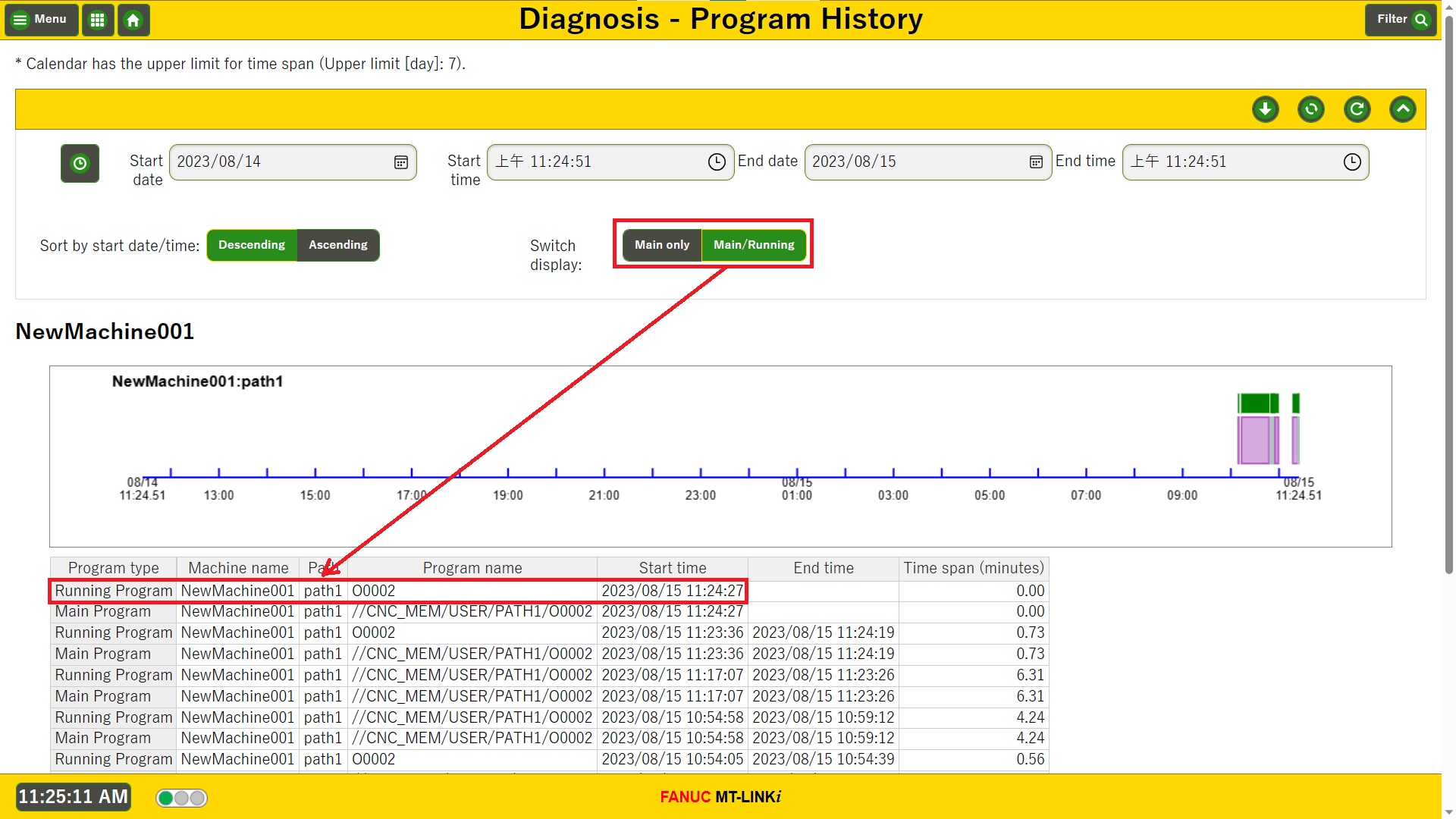This screenshot has width=1456, height=819.
Task: Collapse the filter panel with up chevron
Action: pyautogui.click(x=1402, y=109)
